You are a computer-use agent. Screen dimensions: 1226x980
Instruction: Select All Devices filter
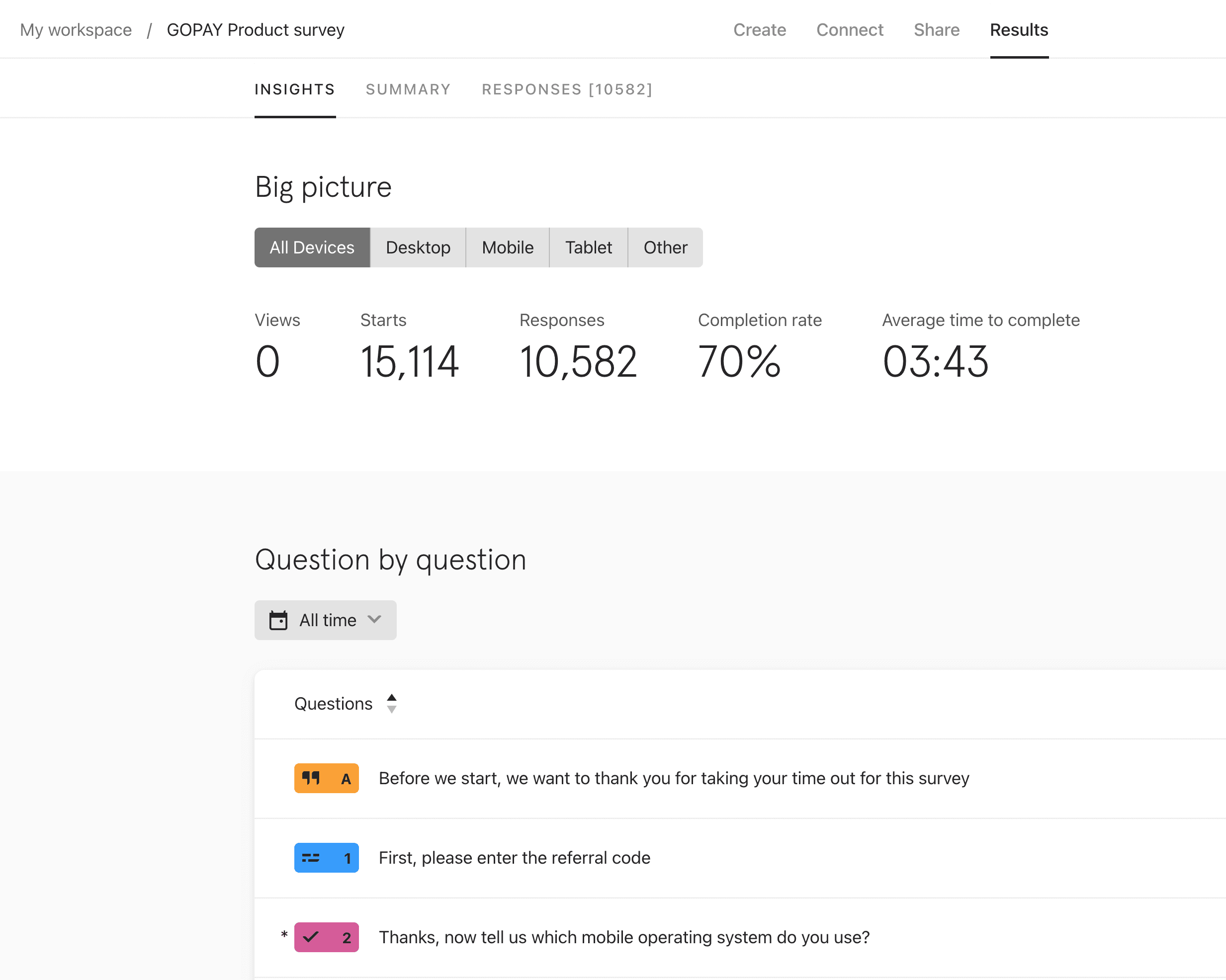pyautogui.click(x=312, y=247)
